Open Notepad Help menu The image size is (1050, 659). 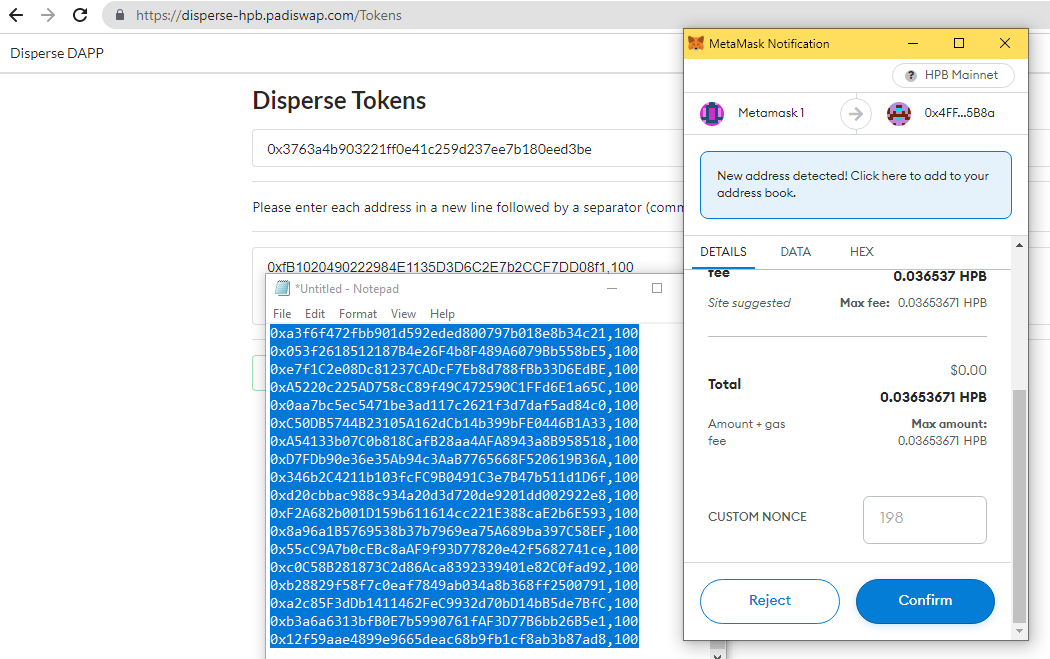[x=442, y=313]
